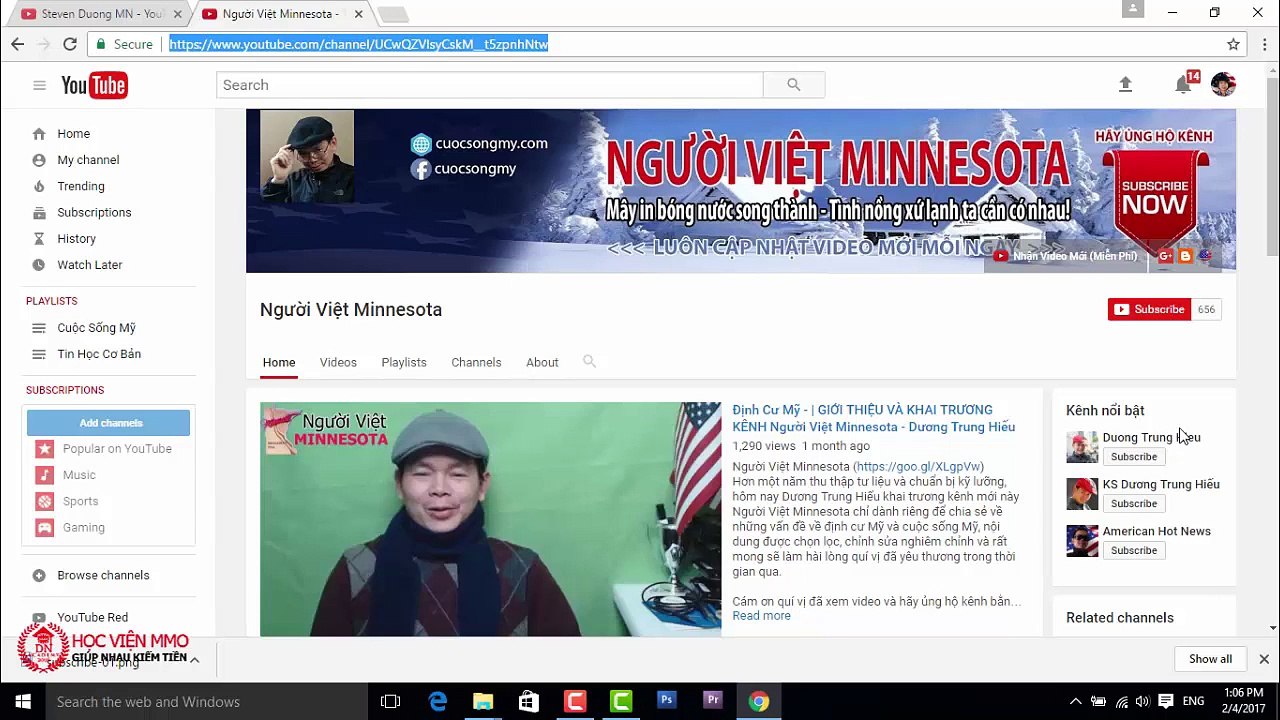Viewport: 1280px width, 720px height.
Task: Click the Blogger icon on banner
Action: (x=1186, y=256)
